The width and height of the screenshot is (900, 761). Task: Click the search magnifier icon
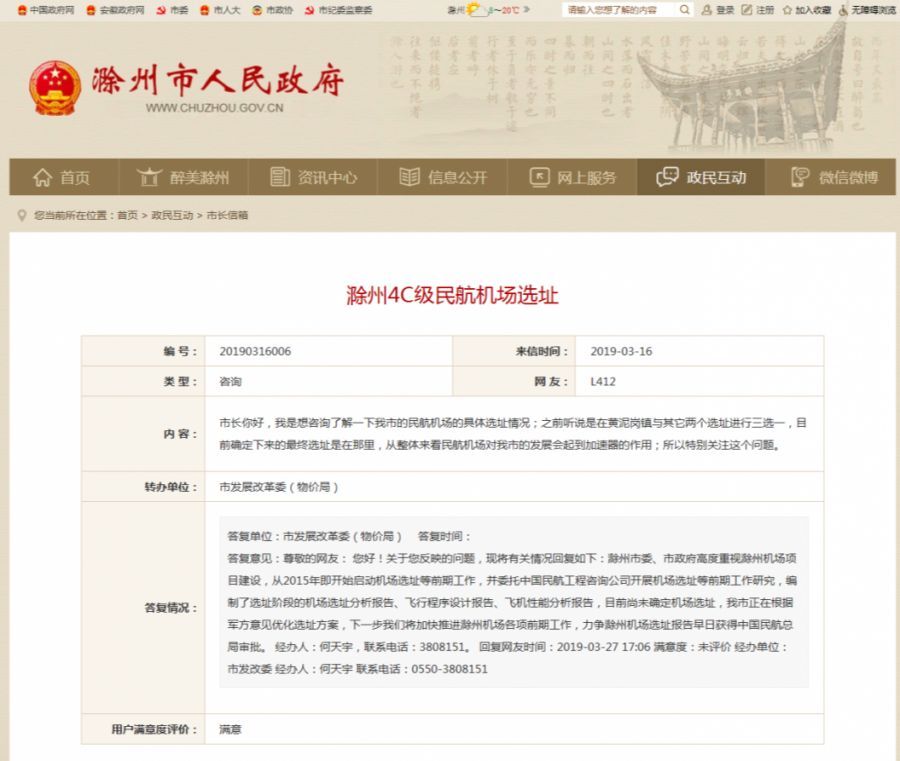[x=685, y=10]
